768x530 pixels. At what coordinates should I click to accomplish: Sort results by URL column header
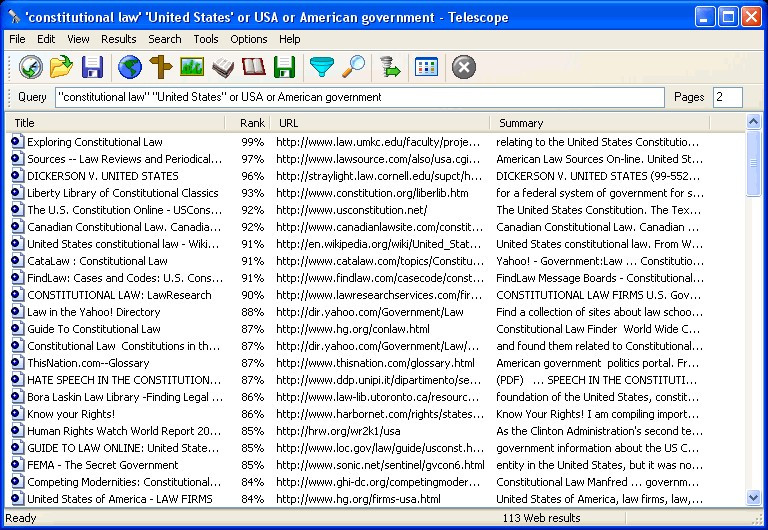(x=380, y=123)
